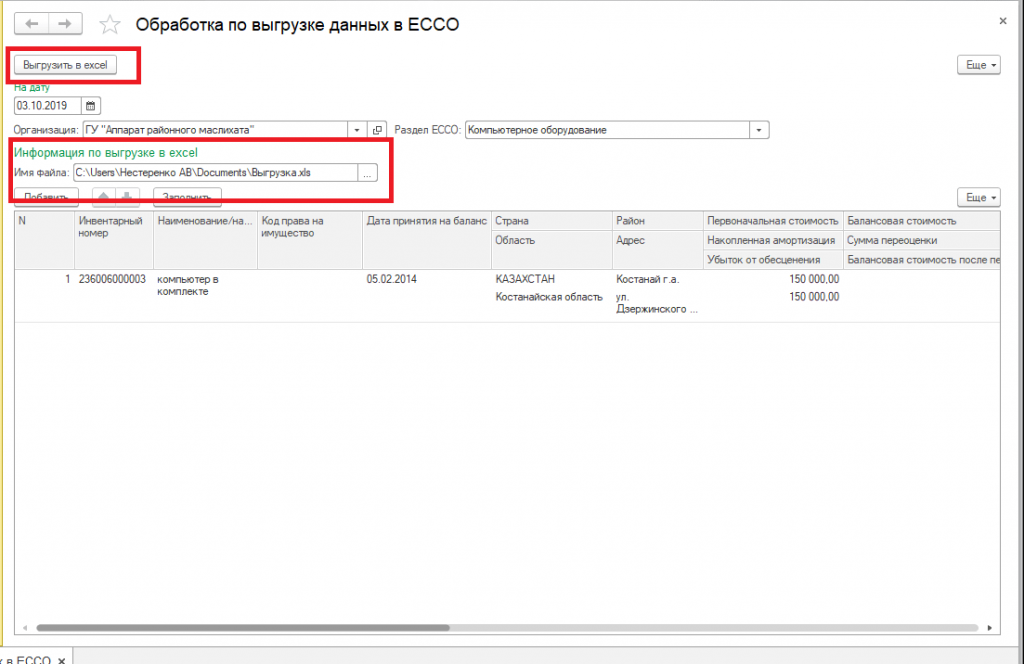Close the ECCO tab at the bottom
The height and width of the screenshot is (664, 1024).
coord(61,658)
